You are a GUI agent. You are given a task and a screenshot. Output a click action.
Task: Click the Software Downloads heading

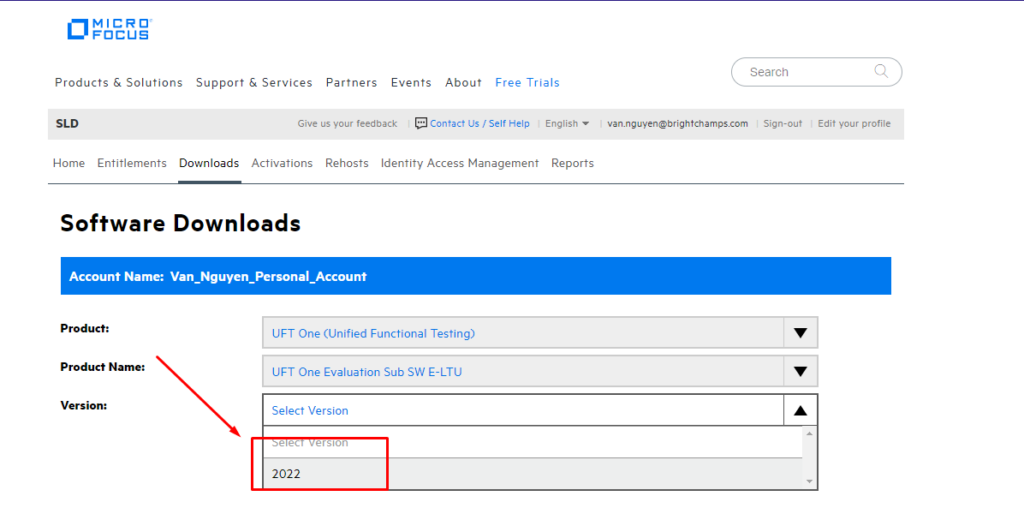click(180, 223)
